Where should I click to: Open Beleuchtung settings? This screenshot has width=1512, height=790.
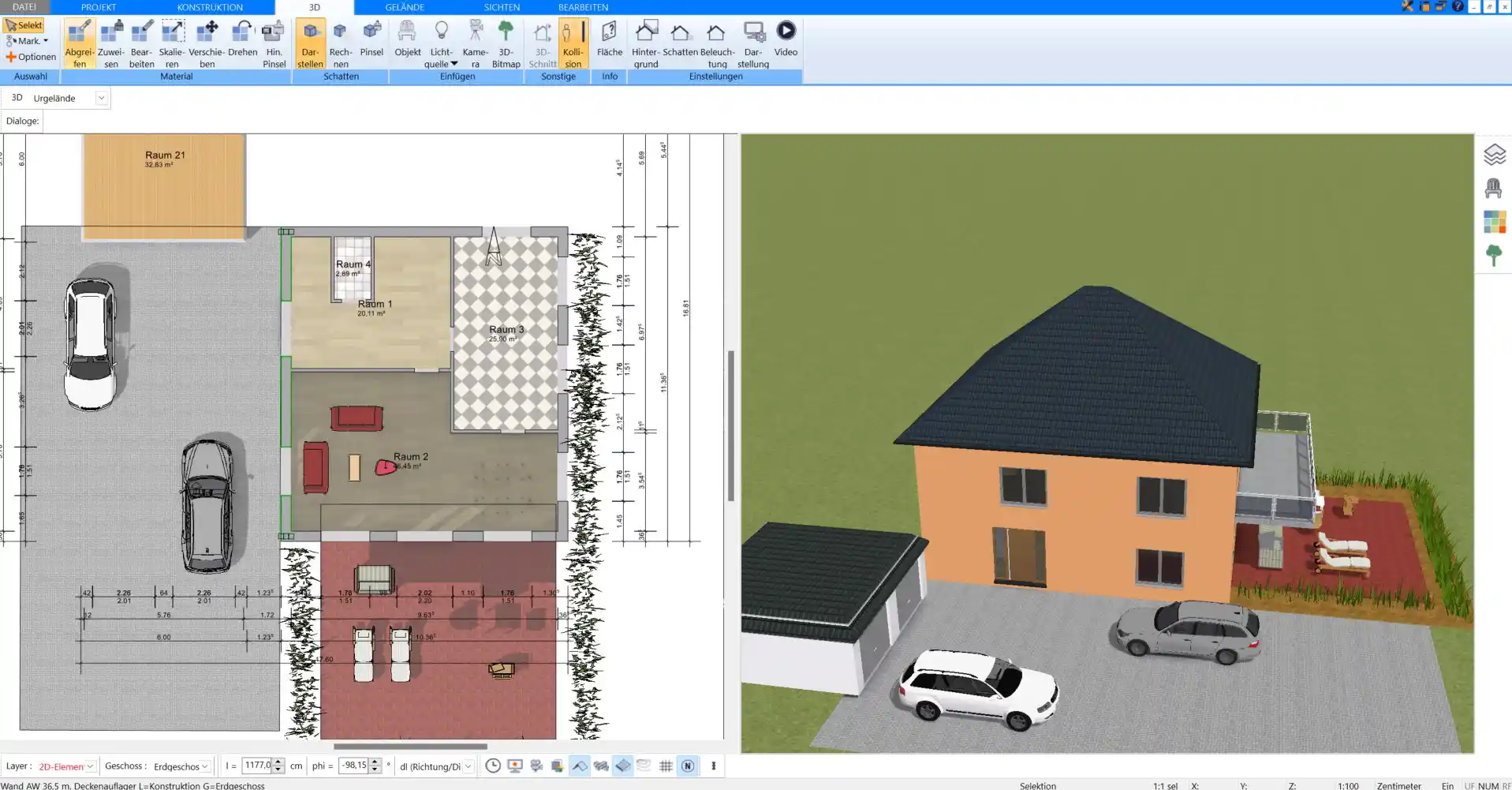point(717,43)
